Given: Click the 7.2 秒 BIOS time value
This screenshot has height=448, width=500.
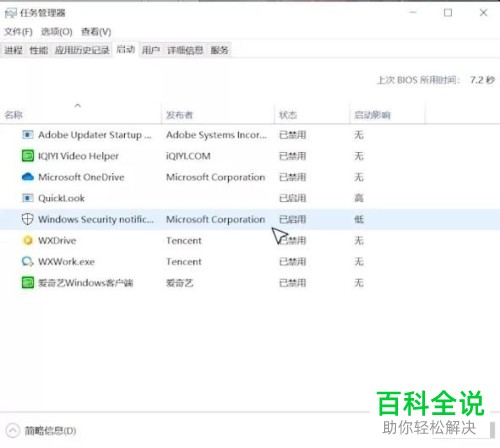Looking at the screenshot, I should [x=482, y=80].
